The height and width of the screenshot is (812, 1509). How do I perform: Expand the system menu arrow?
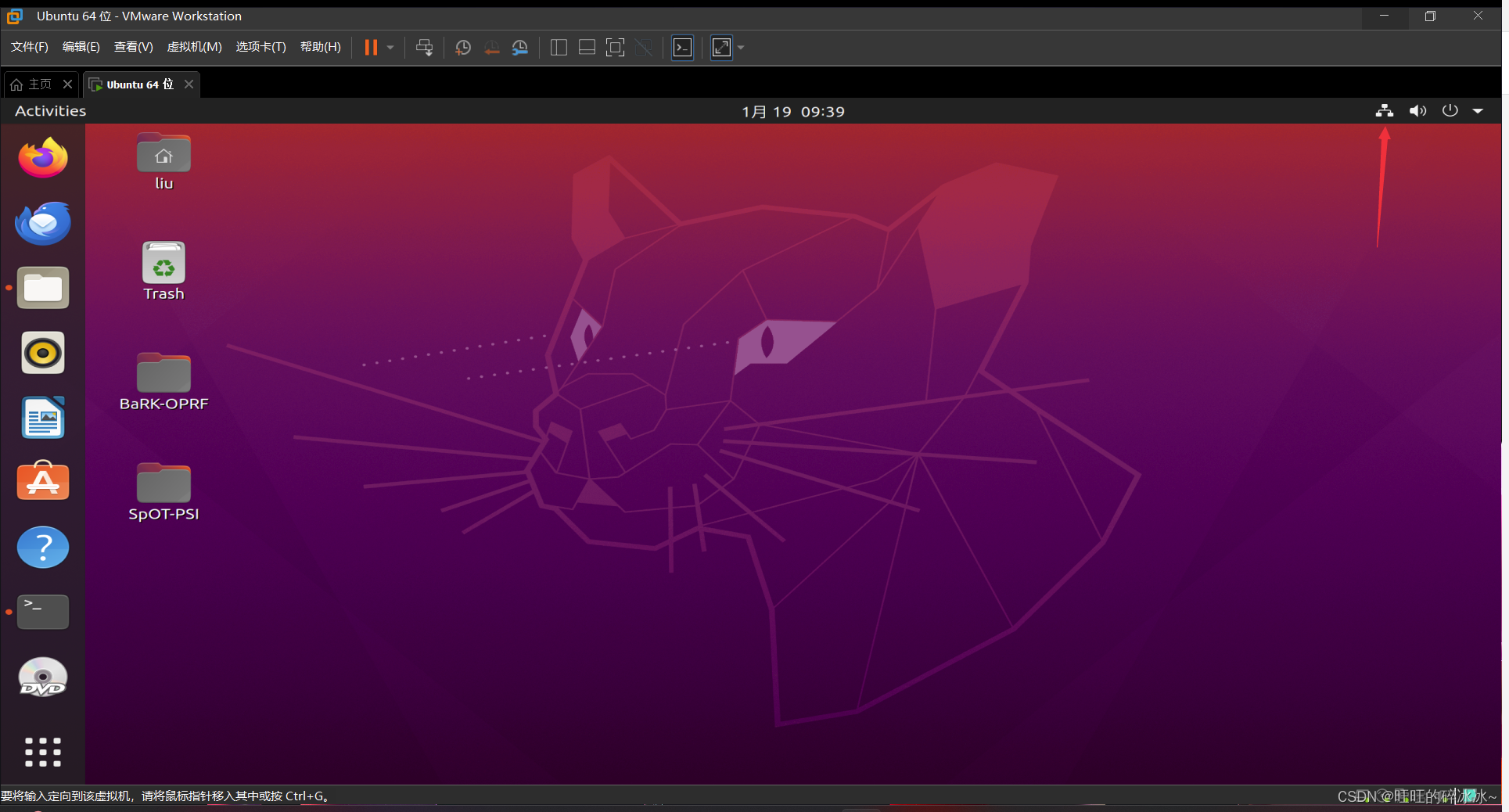[x=1478, y=111]
